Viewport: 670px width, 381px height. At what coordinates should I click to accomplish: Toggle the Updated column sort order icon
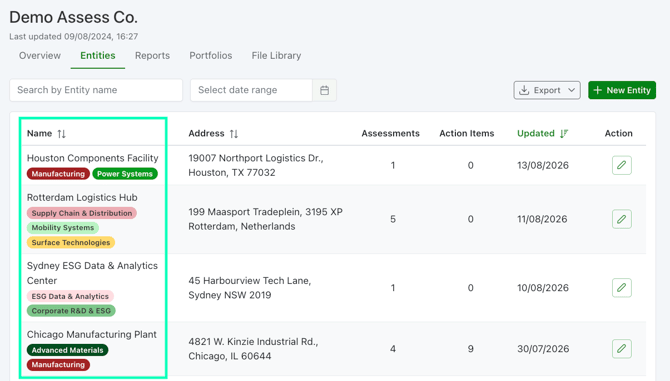click(564, 134)
